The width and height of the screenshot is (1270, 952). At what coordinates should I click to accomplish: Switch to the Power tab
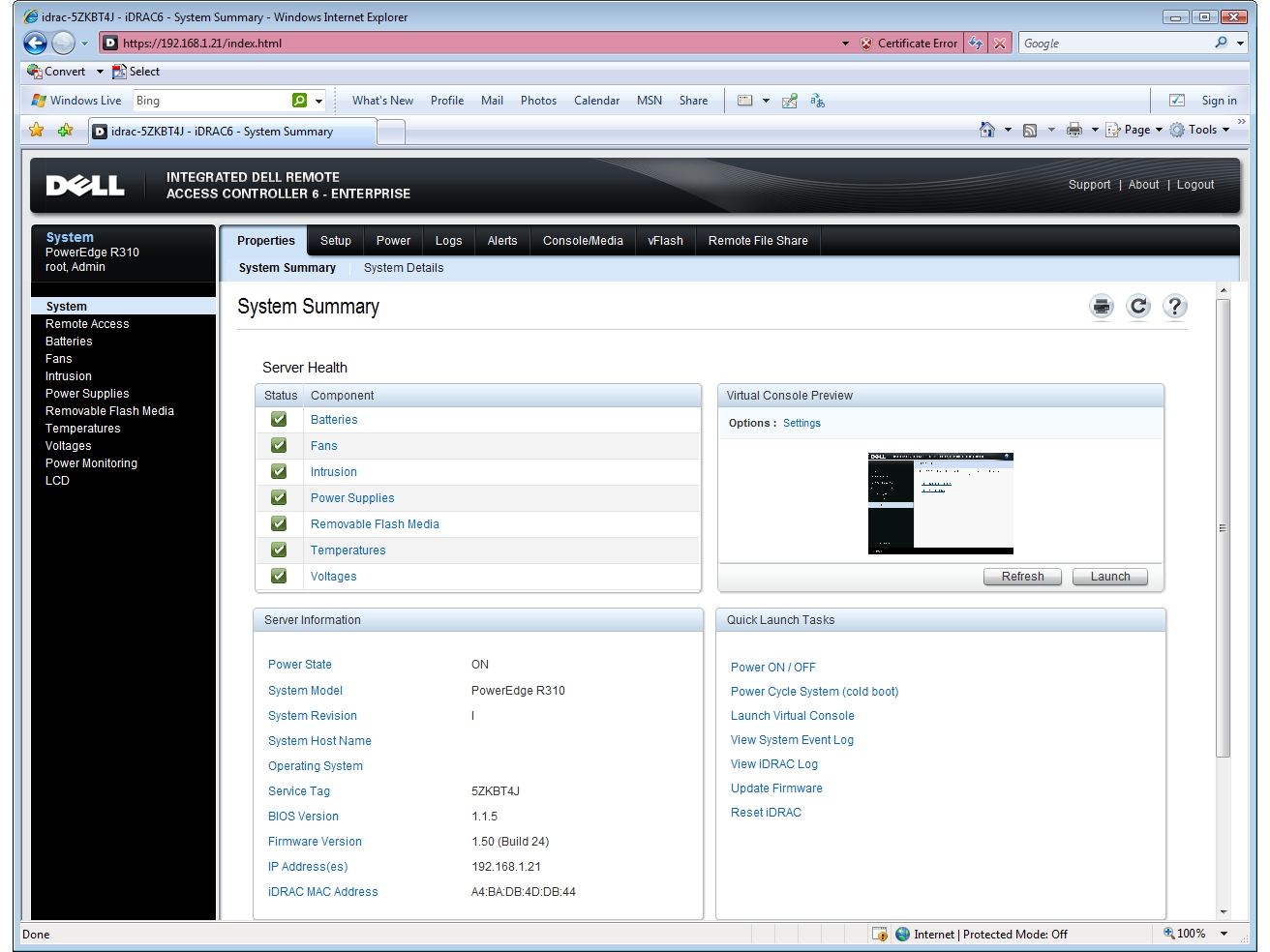393,241
